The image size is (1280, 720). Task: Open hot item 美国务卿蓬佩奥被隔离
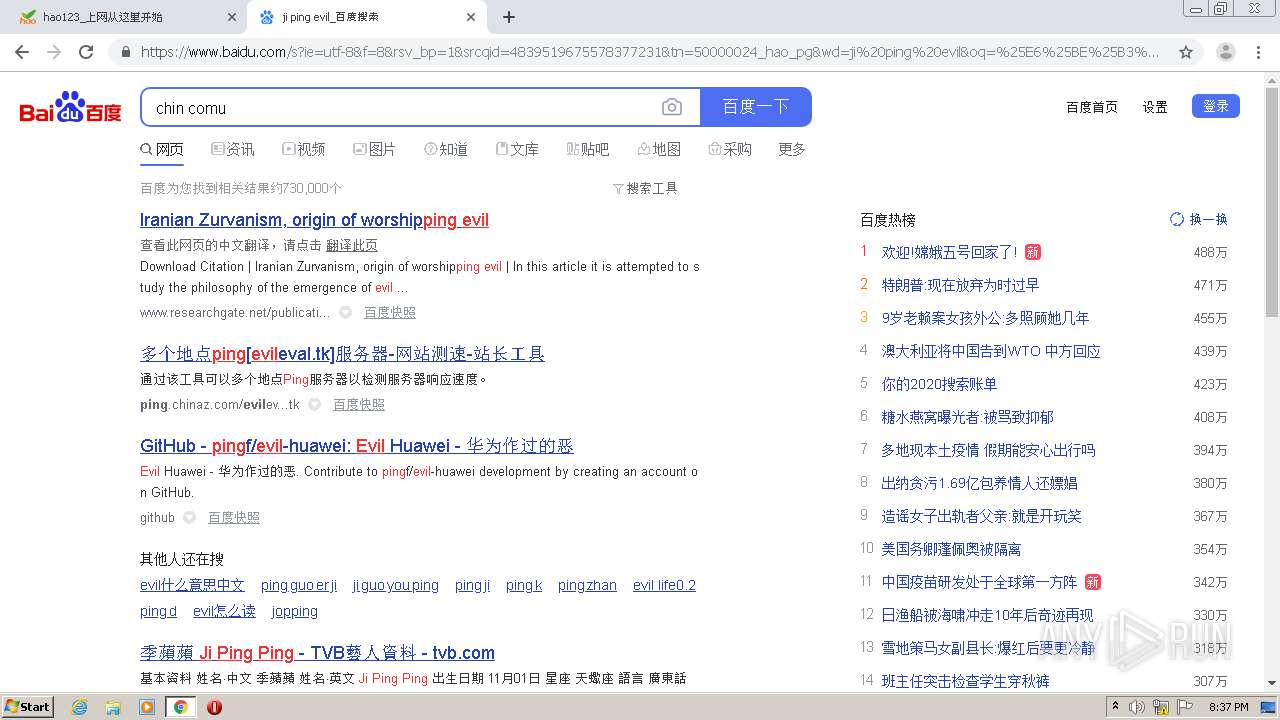(951, 549)
